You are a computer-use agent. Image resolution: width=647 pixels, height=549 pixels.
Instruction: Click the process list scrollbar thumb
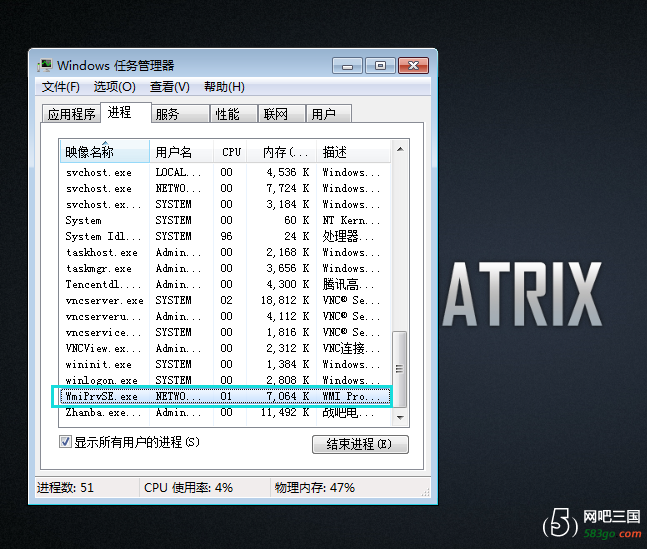[x=399, y=369]
